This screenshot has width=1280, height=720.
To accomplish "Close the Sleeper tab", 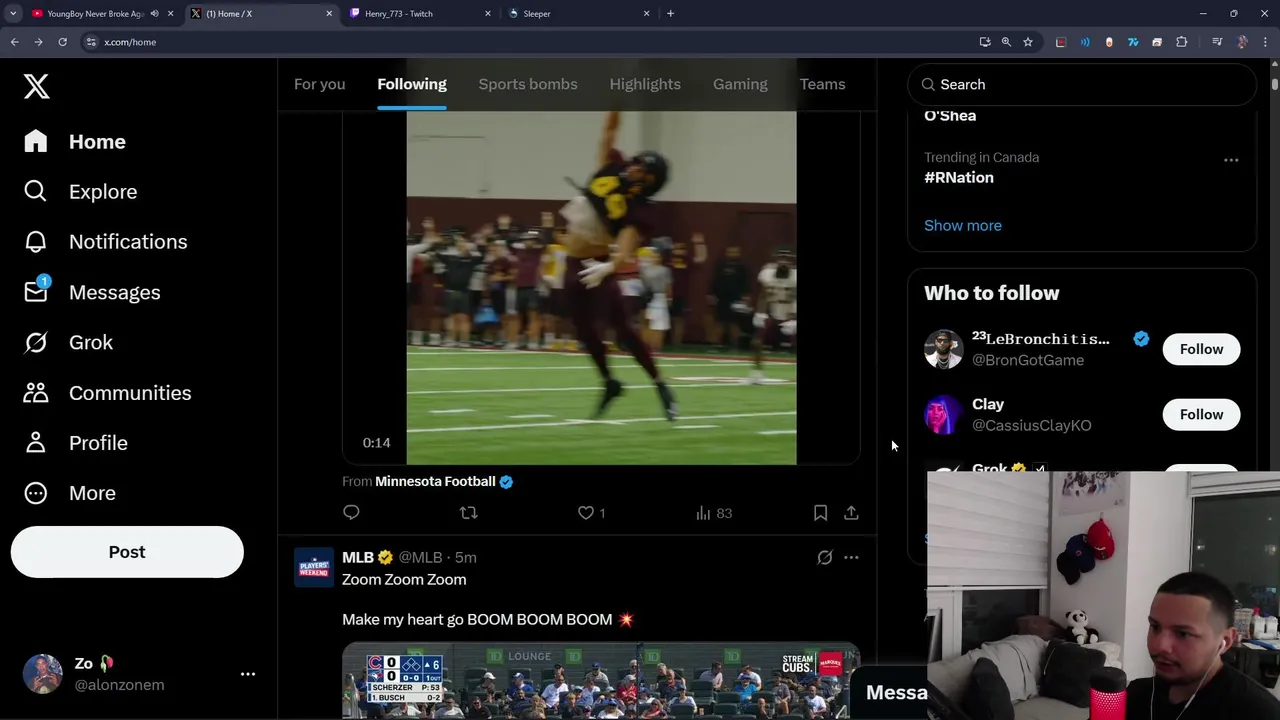I will point(646,13).
